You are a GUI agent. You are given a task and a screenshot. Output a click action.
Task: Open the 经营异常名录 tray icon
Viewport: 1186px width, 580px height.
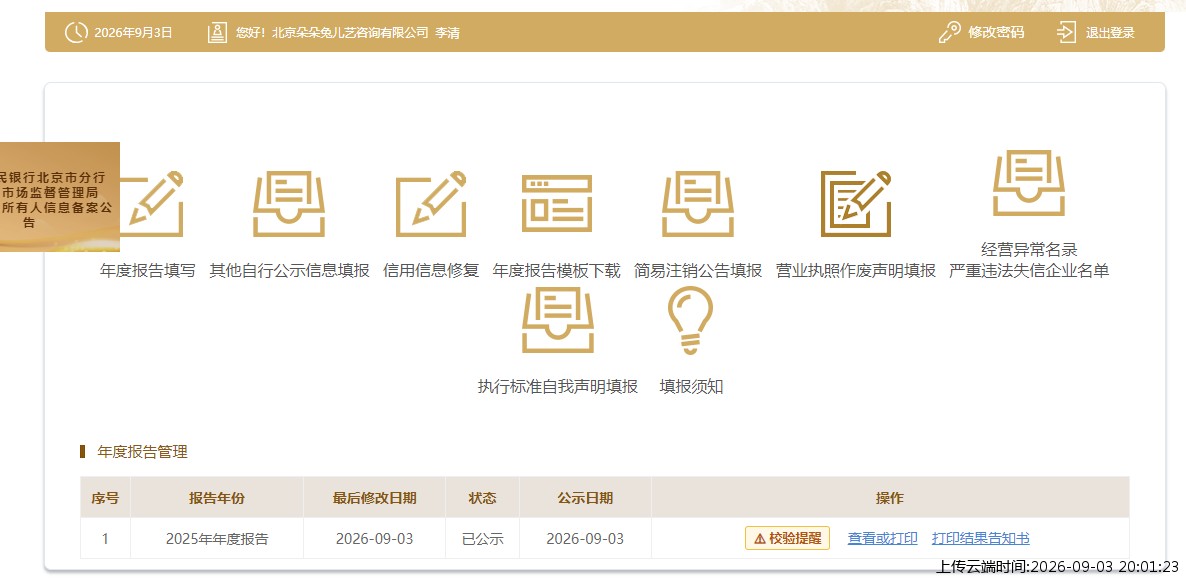click(x=1029, y=183)
